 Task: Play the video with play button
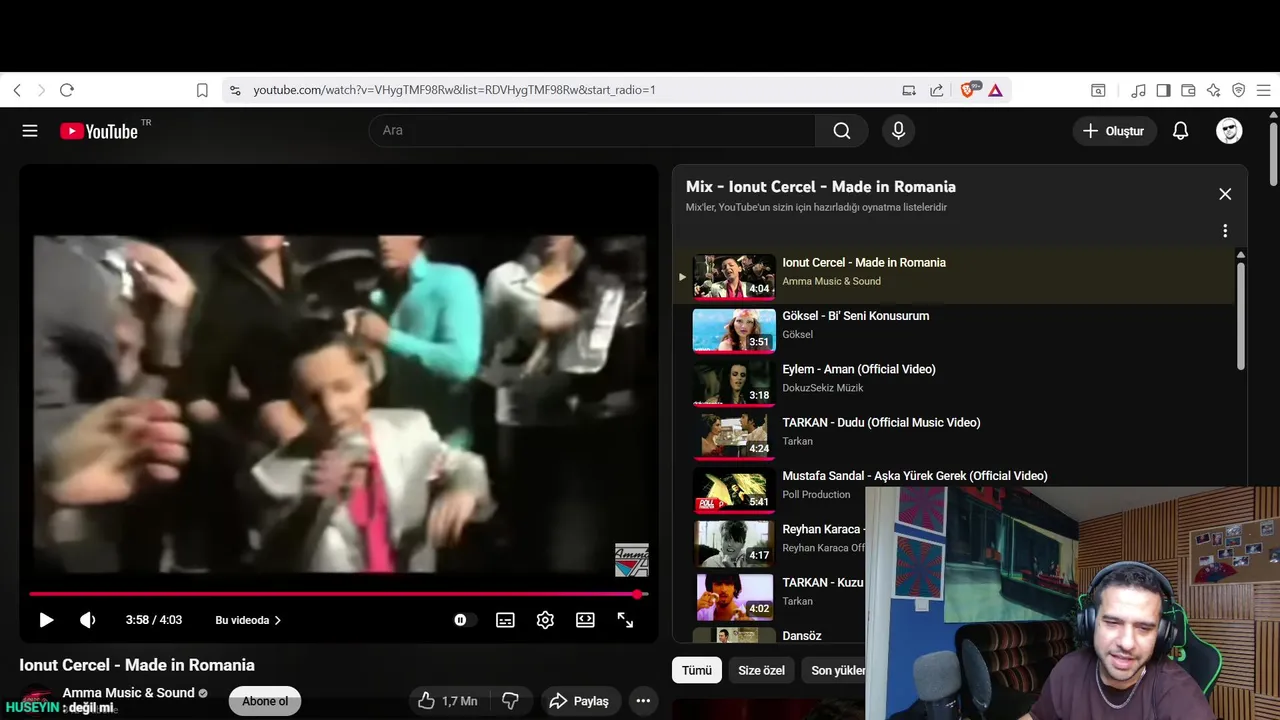coord(46,620)
